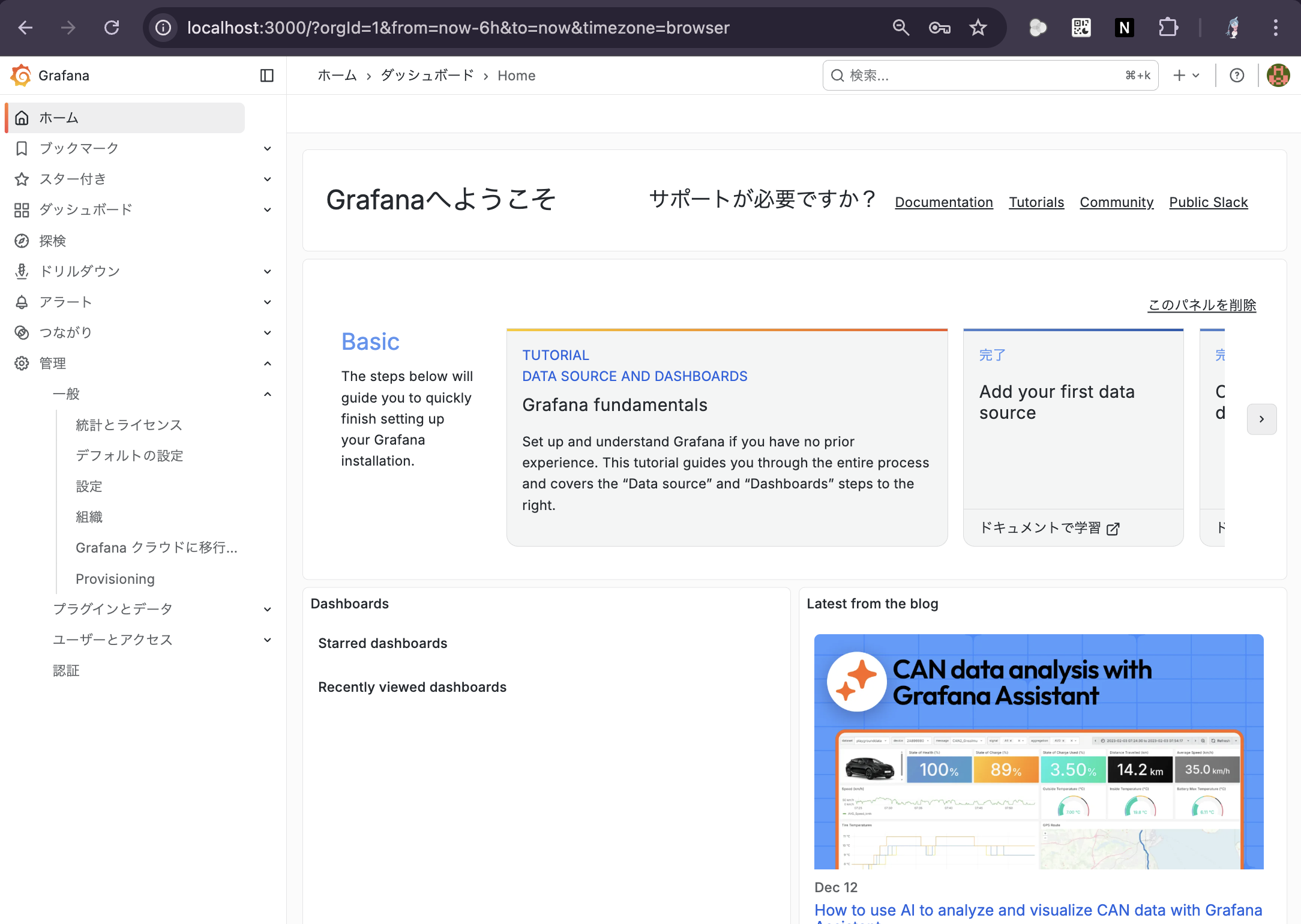Viewport: 1301px width, 924px height.
Task: Open the user avatar profile menu
Action: click(x=1278, y=76)
